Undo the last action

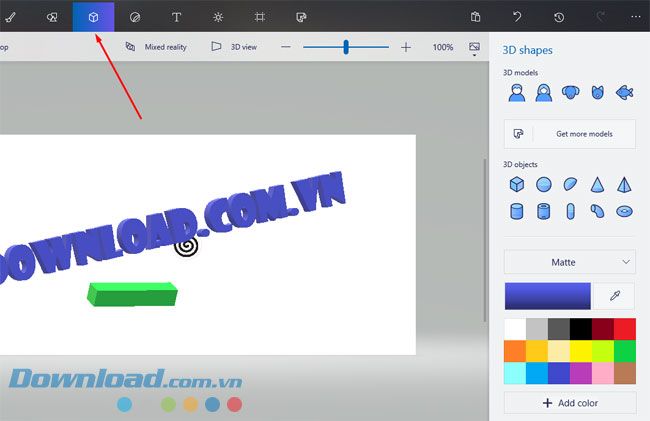517,17
